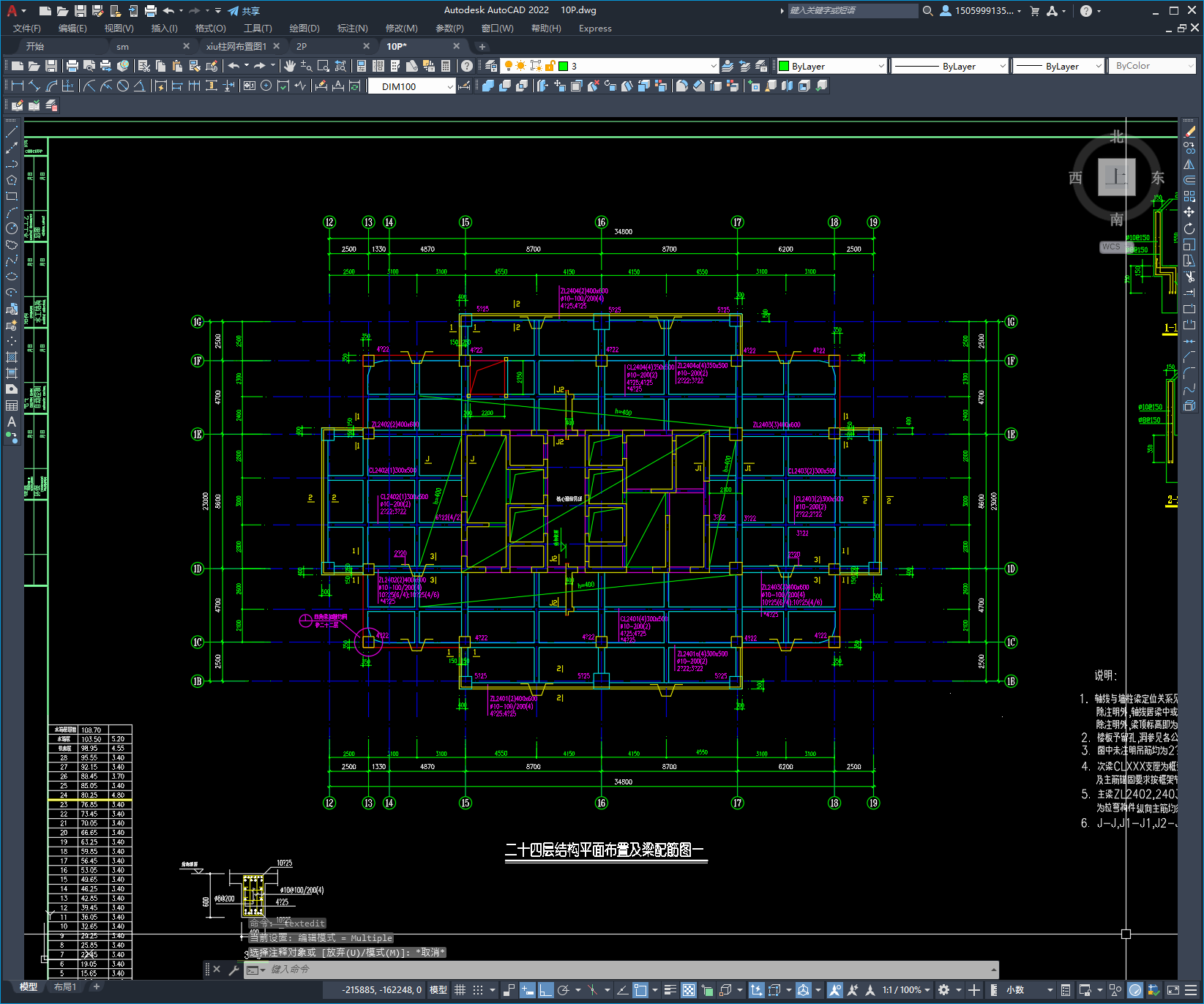
Task: Open the 小数 units dropdown
Action: [1029, 990]
